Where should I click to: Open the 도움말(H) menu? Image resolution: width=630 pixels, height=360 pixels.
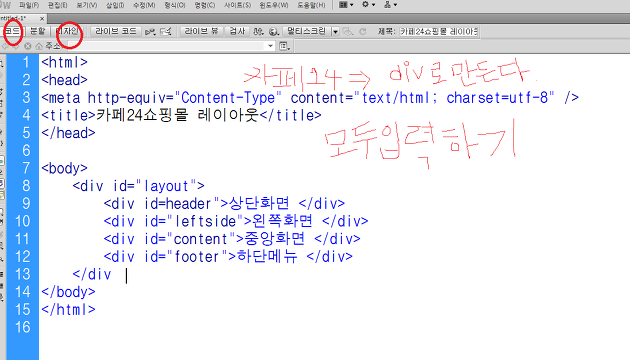tap(311, 5)
